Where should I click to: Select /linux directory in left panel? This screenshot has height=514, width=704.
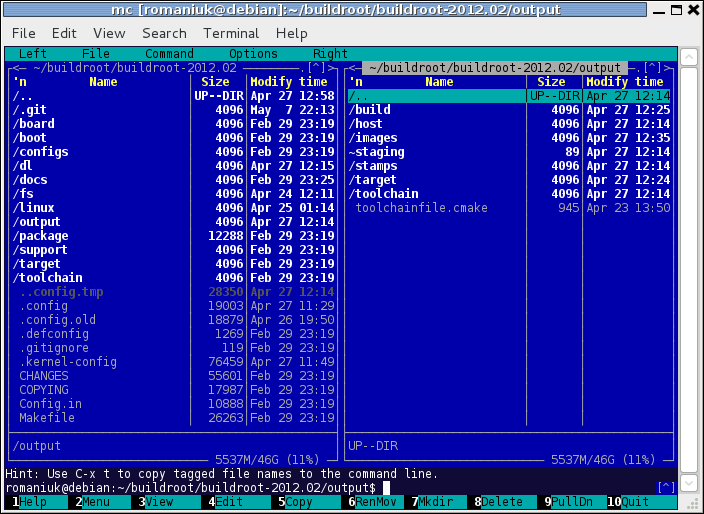click(x=173, y=207)
